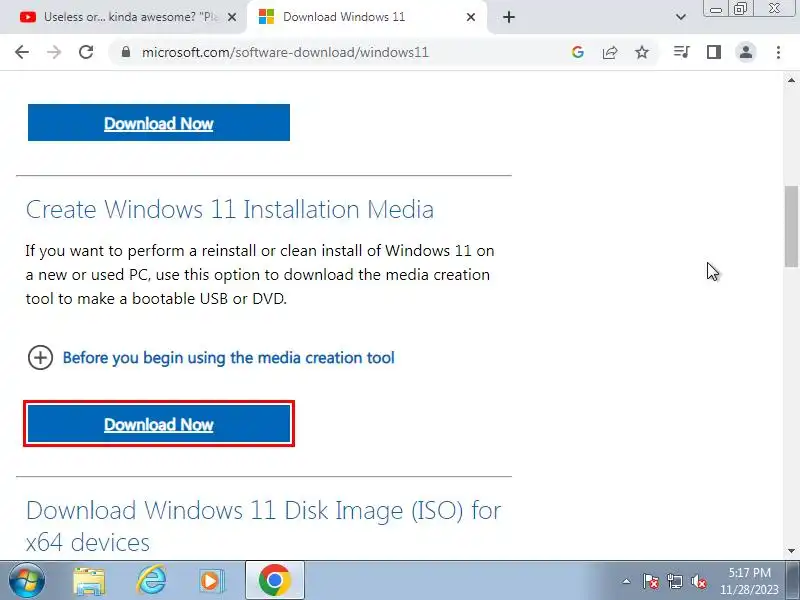Image resolution: width=800 pixels, height=600 pixels.
Task: Expand 'Before you begin using the media creation tool'
Action: [x=229, y=358]
